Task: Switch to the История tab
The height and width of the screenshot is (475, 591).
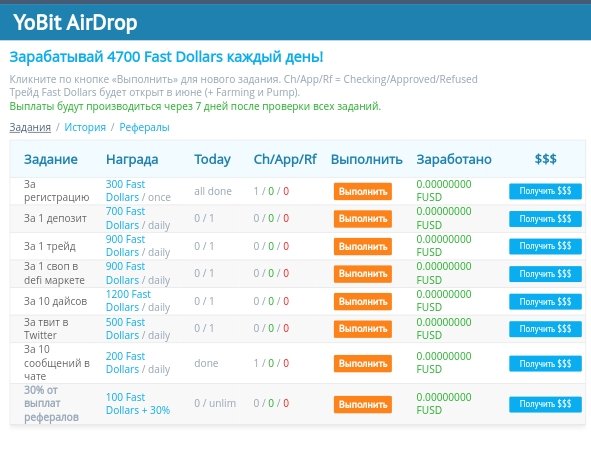Action: (x=85, y=127)
